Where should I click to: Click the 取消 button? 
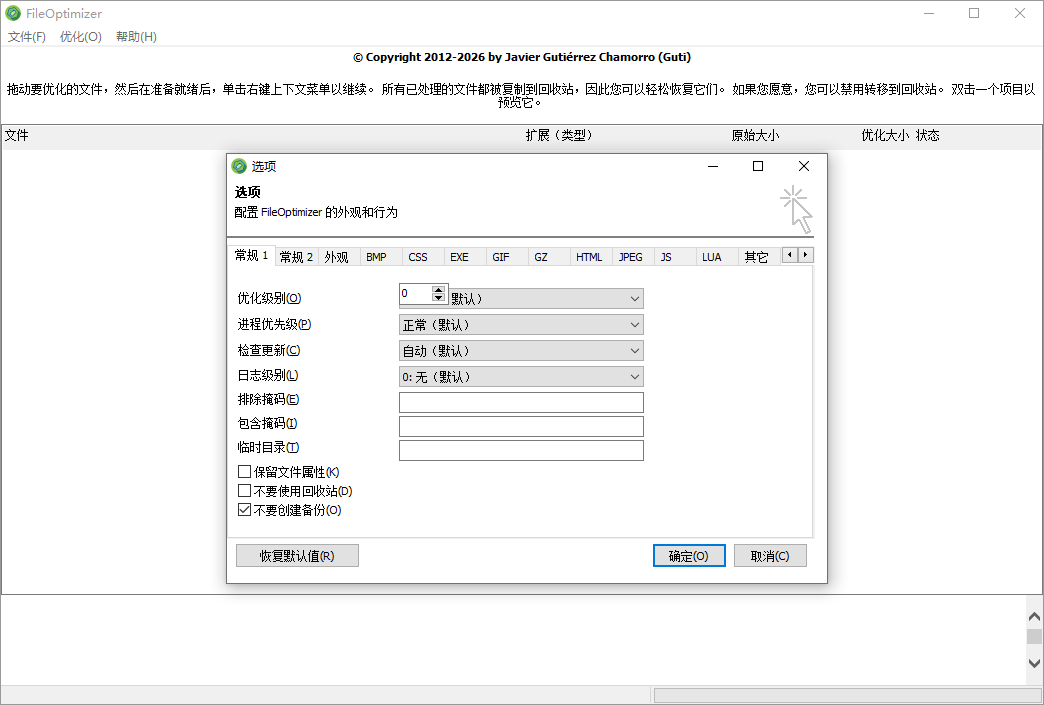coord(770,556)
